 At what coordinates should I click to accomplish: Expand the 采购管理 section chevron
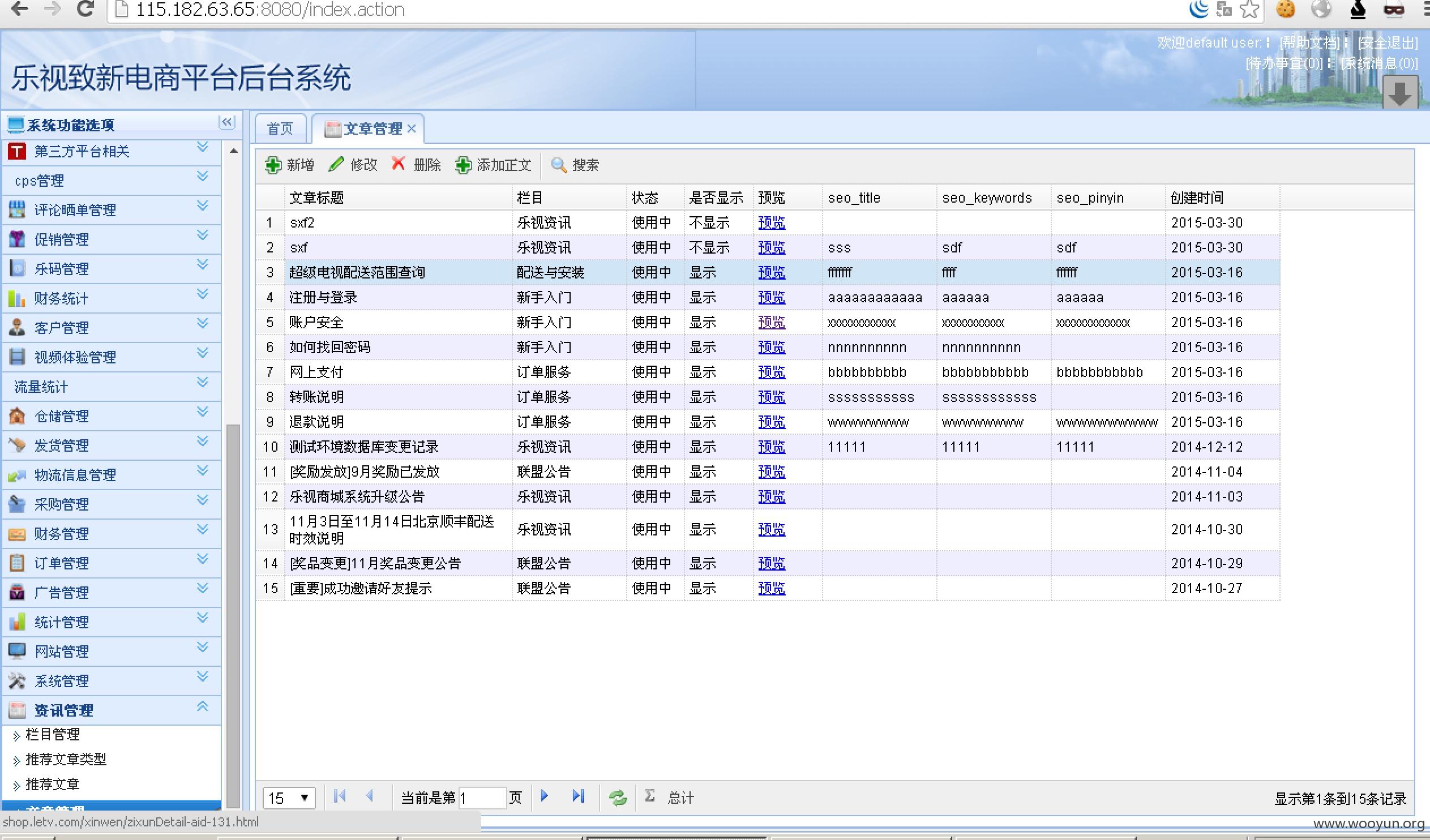pyautogui.click(x=203, y=500)
